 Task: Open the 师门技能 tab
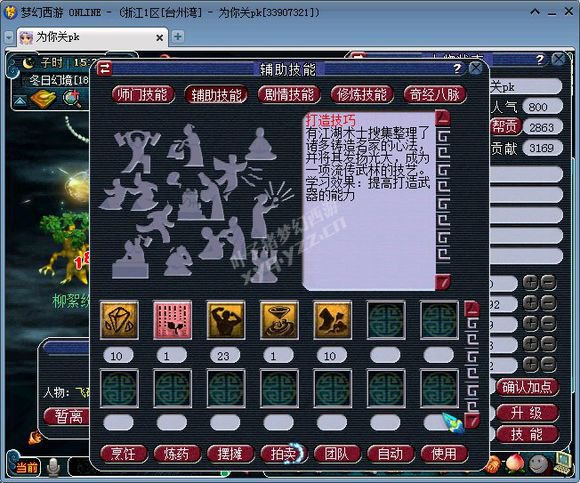tap(143, 95)
